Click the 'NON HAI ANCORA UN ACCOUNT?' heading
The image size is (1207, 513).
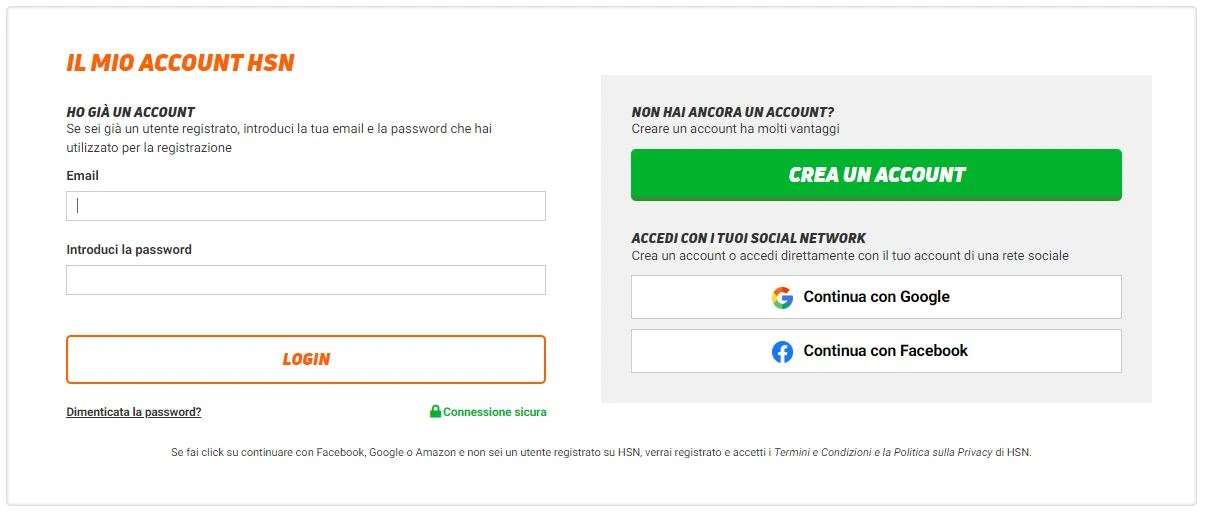pyautogui.click(x=733, y=112)
